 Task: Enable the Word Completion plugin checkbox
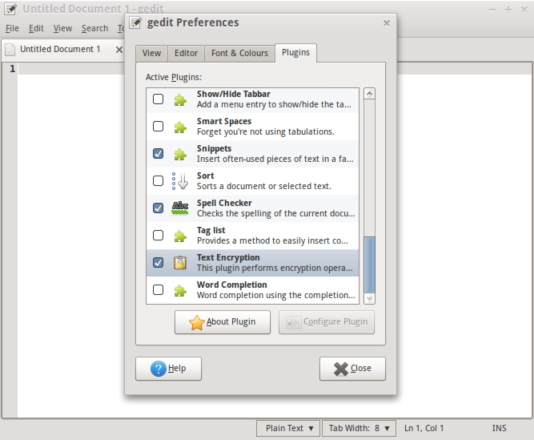(x=158, y=289)
